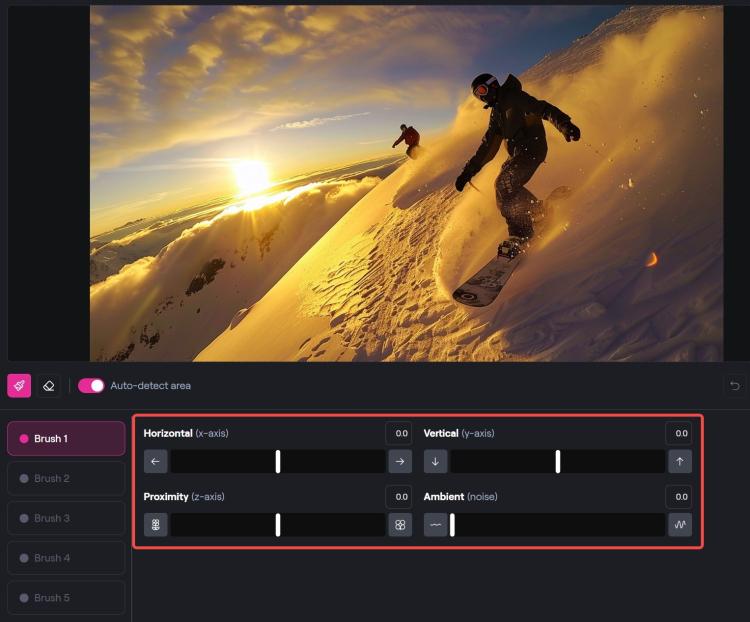
Task: Select the eraser tool icon
Action: point(49,386)
